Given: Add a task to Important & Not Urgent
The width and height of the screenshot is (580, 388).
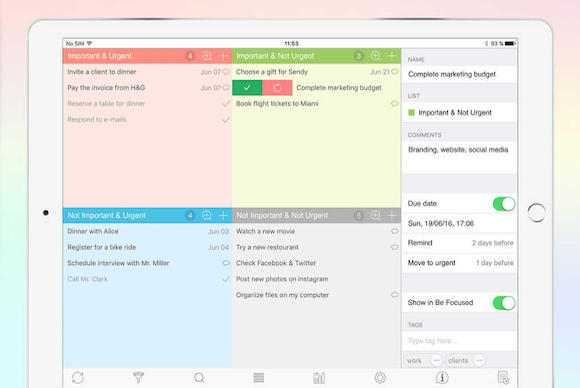Looking at the screenshot, I should click(392, 56).
